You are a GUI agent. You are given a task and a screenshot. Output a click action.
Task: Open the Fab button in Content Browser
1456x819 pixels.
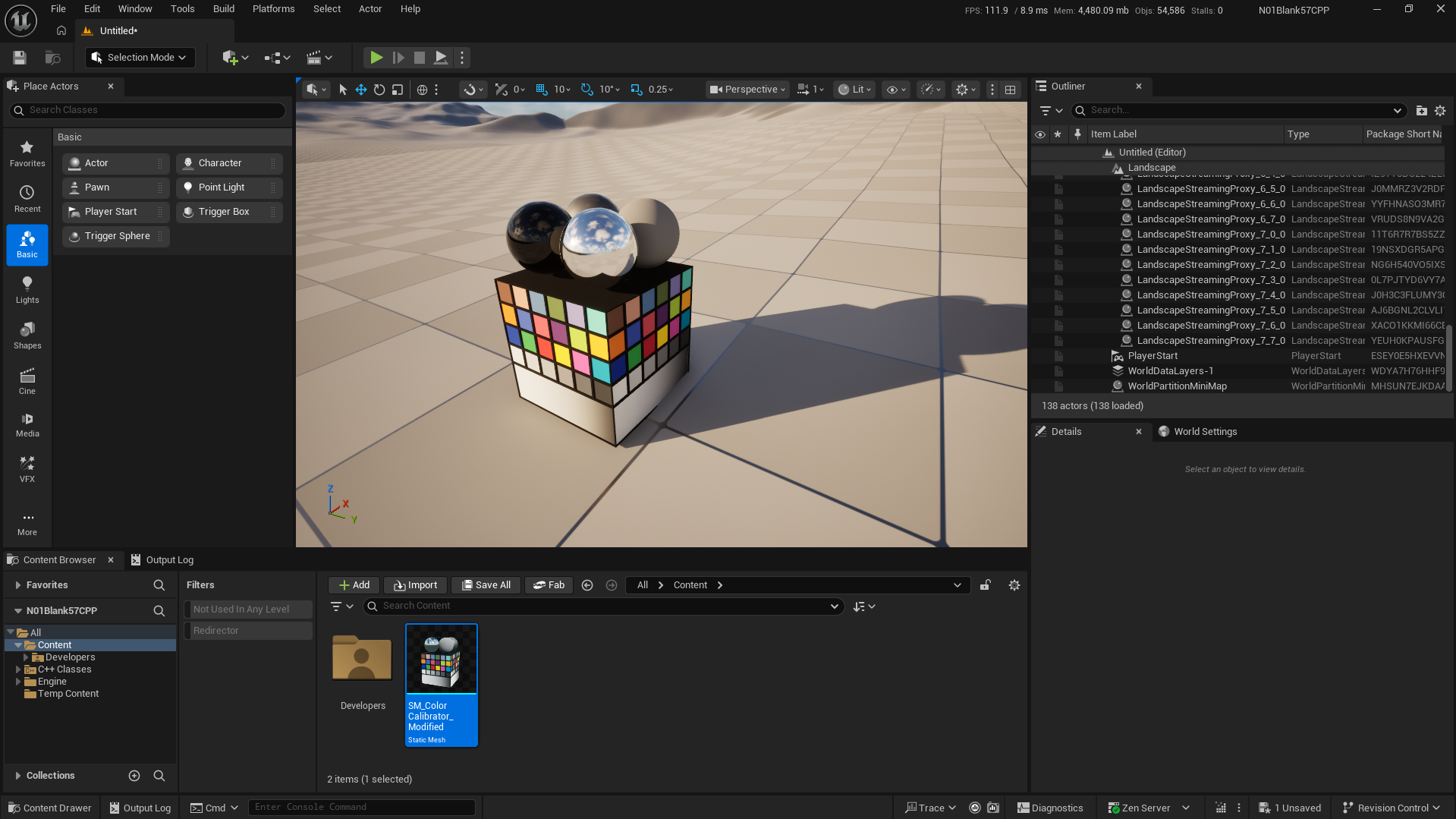[x=549, y=585]
